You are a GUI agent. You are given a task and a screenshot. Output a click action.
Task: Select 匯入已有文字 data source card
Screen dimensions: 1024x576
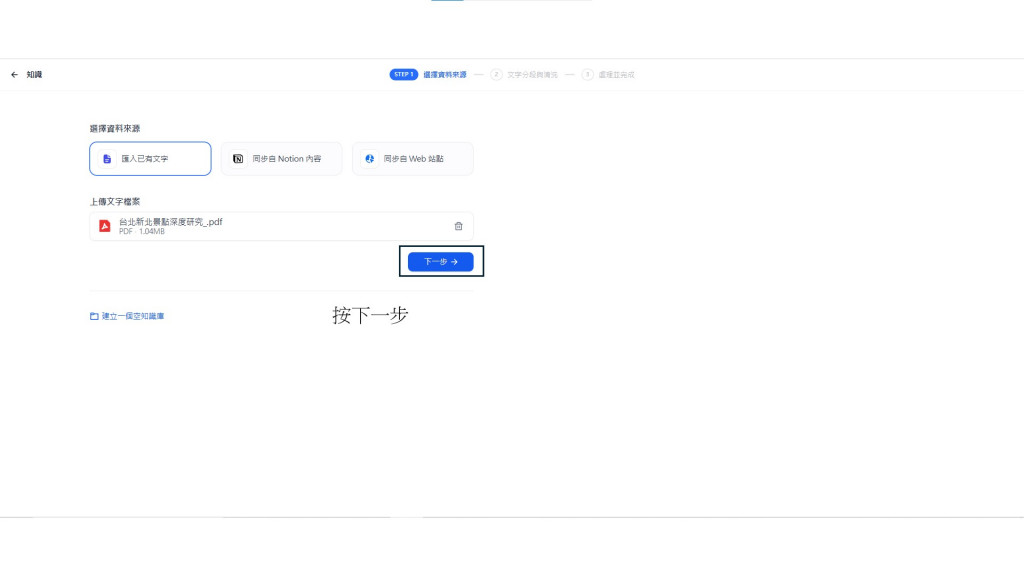coord(150,159)
